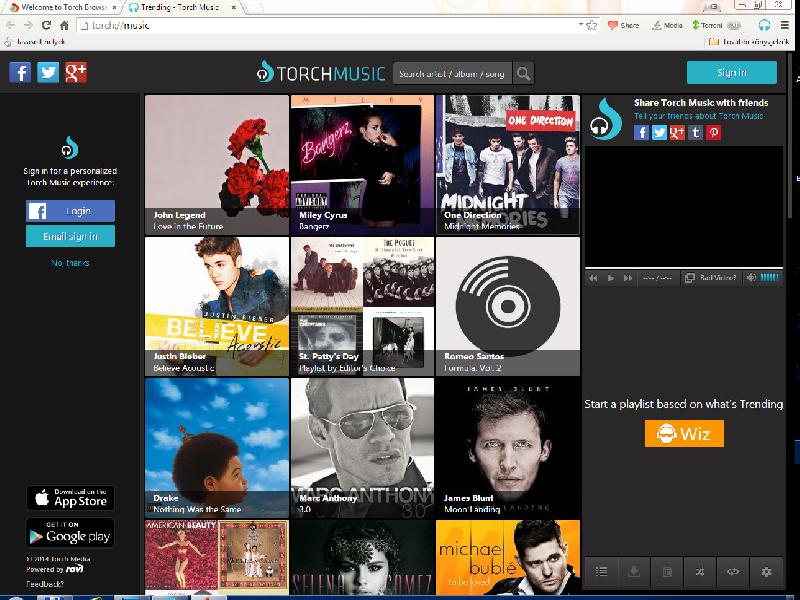This screenshot has height=600, width=800.
Task: Click Tell your friends about Torch Music
Action: pyautogui.click(x=698, y=116)
